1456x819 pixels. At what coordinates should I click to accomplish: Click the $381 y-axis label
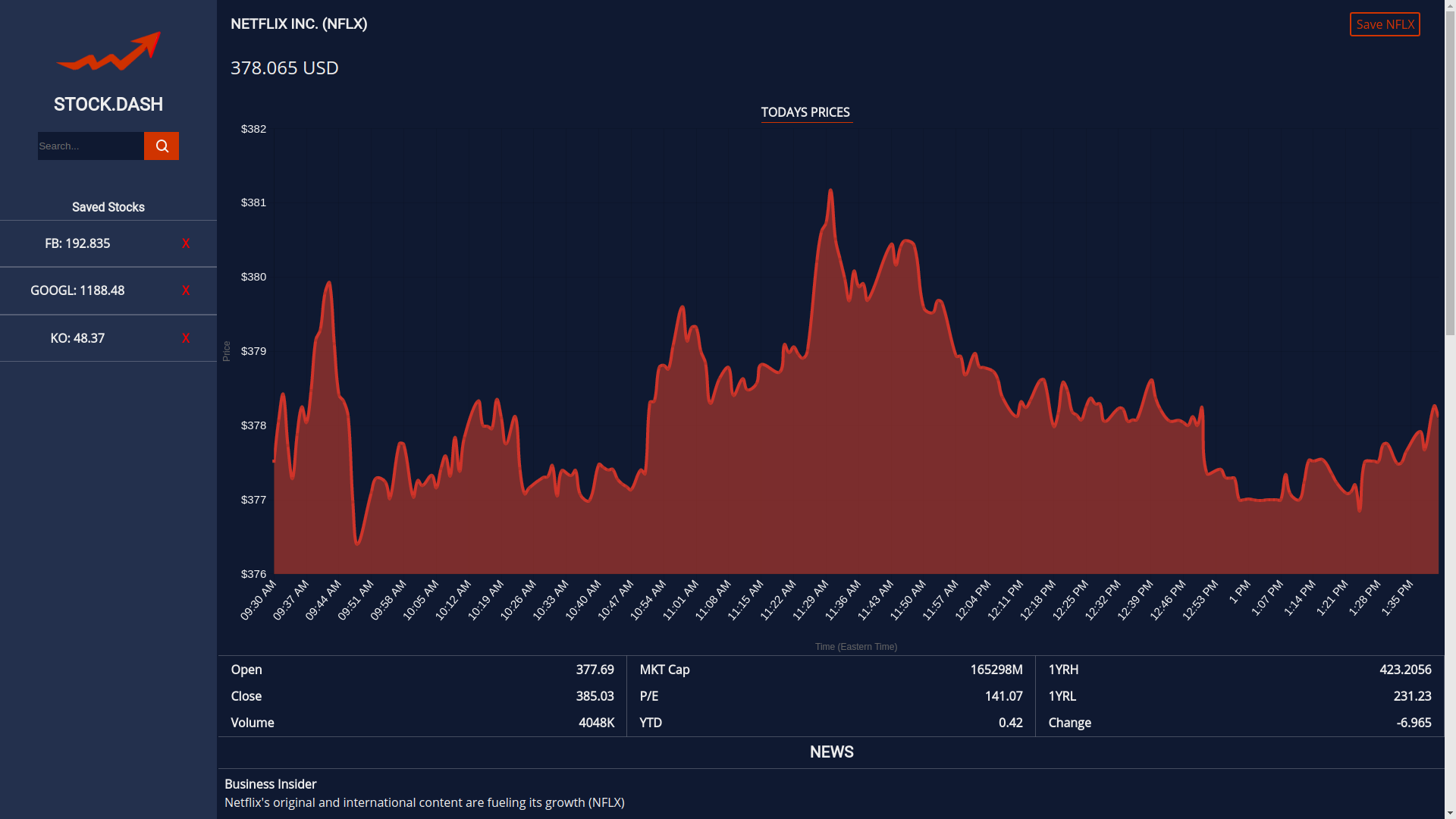(253, 202)
